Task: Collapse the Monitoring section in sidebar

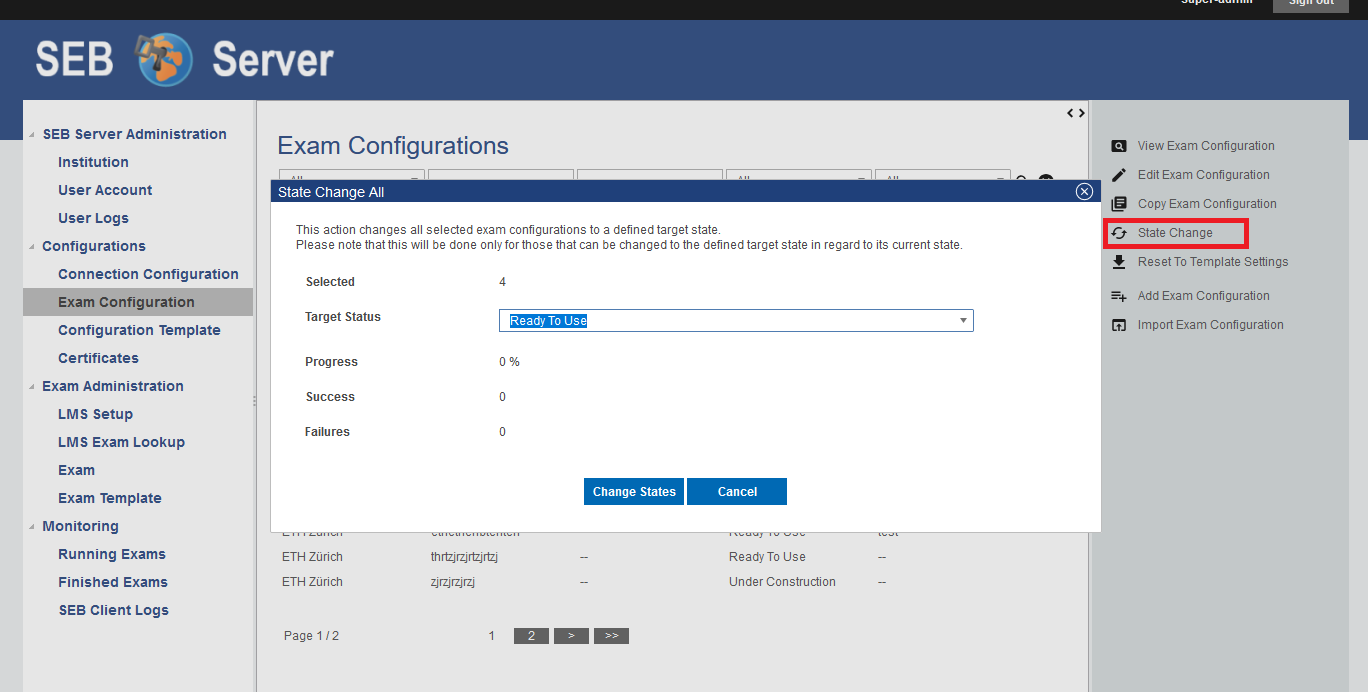Action: tap(31, 527)
